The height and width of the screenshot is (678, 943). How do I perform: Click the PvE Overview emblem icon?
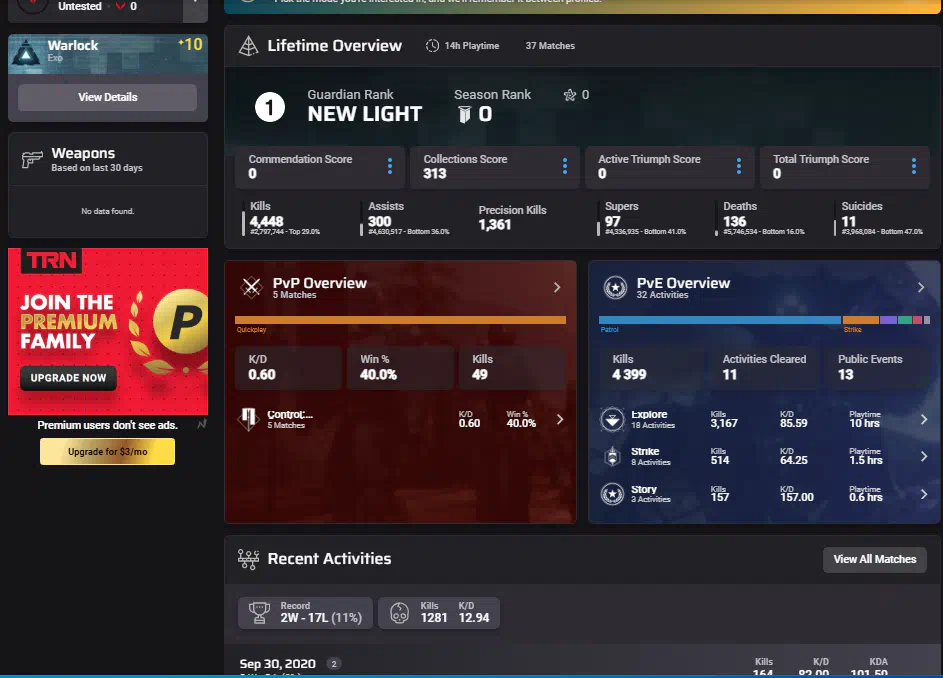(615, 288)
